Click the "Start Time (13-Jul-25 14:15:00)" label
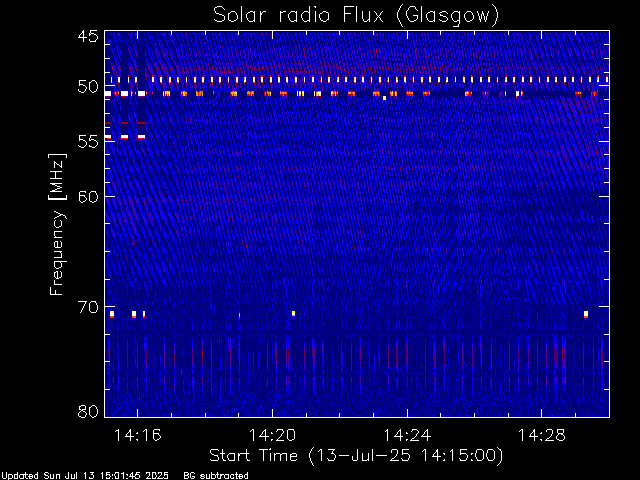The height and width of the screenshot is (480, 640). coord(356,456)
